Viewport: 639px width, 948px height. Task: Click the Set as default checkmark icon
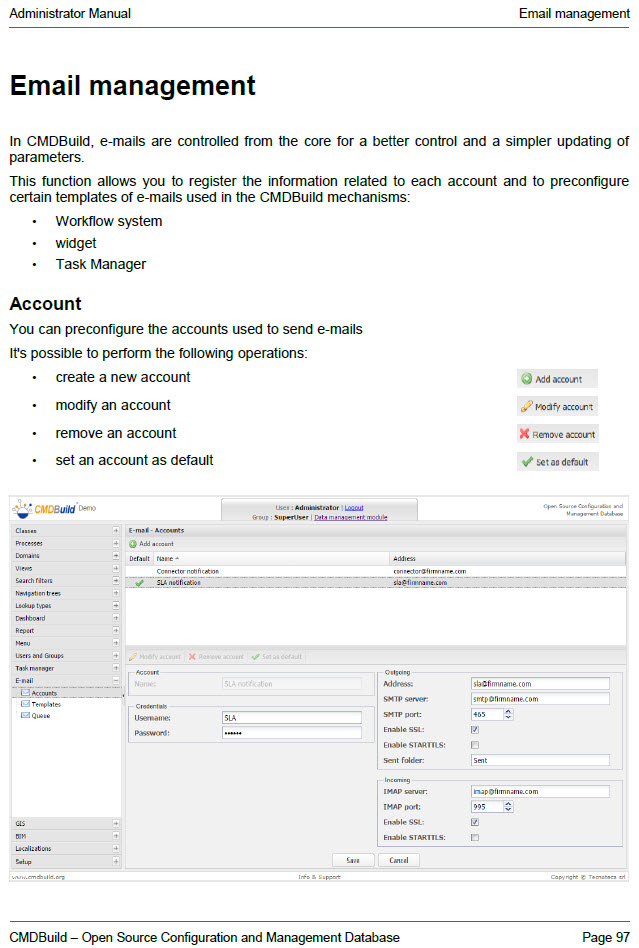tap(526, 462)
